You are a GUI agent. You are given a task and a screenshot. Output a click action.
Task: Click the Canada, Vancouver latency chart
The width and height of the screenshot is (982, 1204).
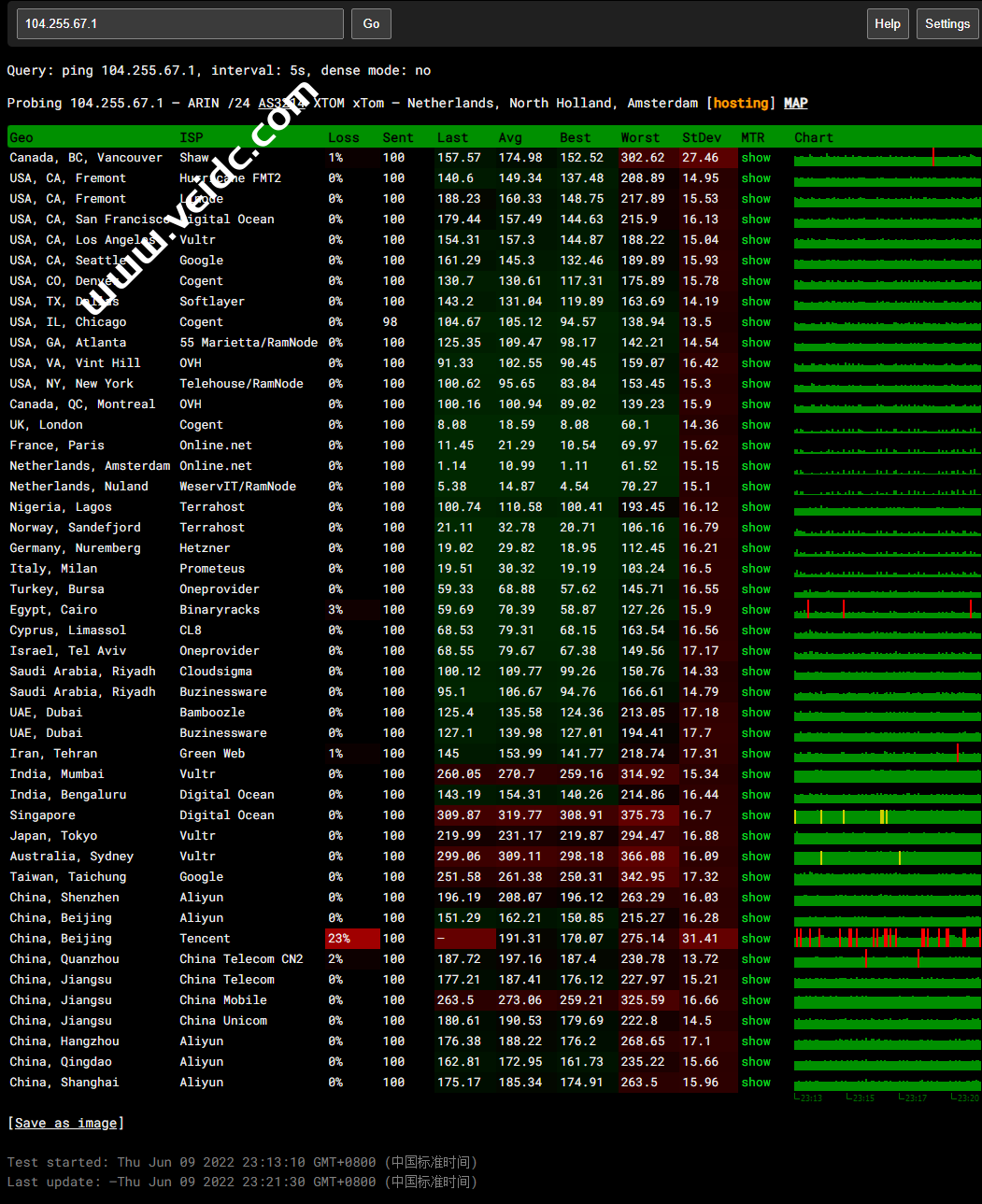coord(887,158)
